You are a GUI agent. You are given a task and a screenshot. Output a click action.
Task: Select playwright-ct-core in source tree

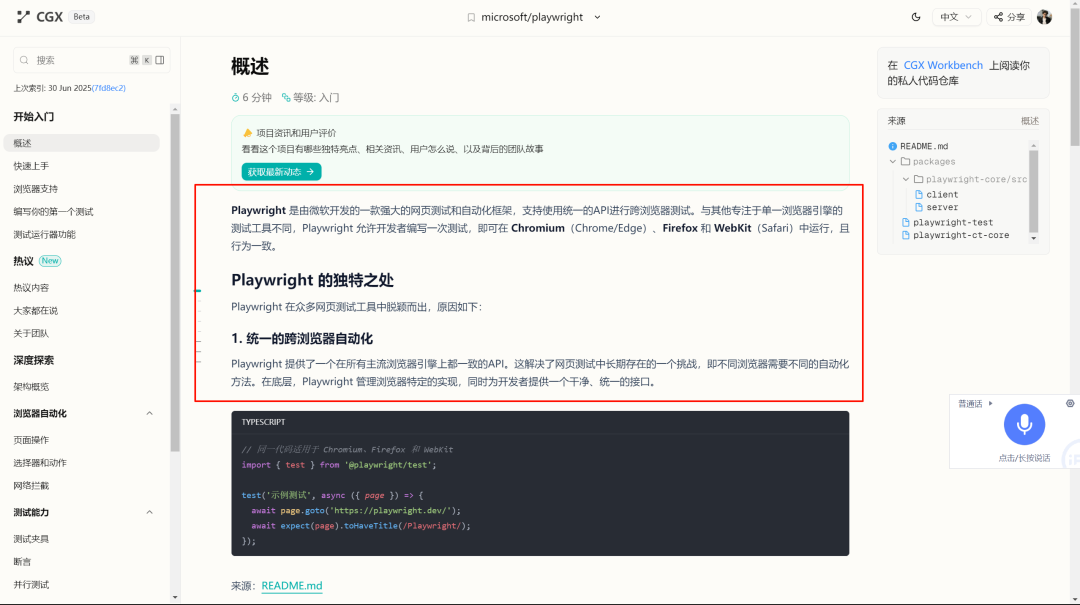point(961,235)
